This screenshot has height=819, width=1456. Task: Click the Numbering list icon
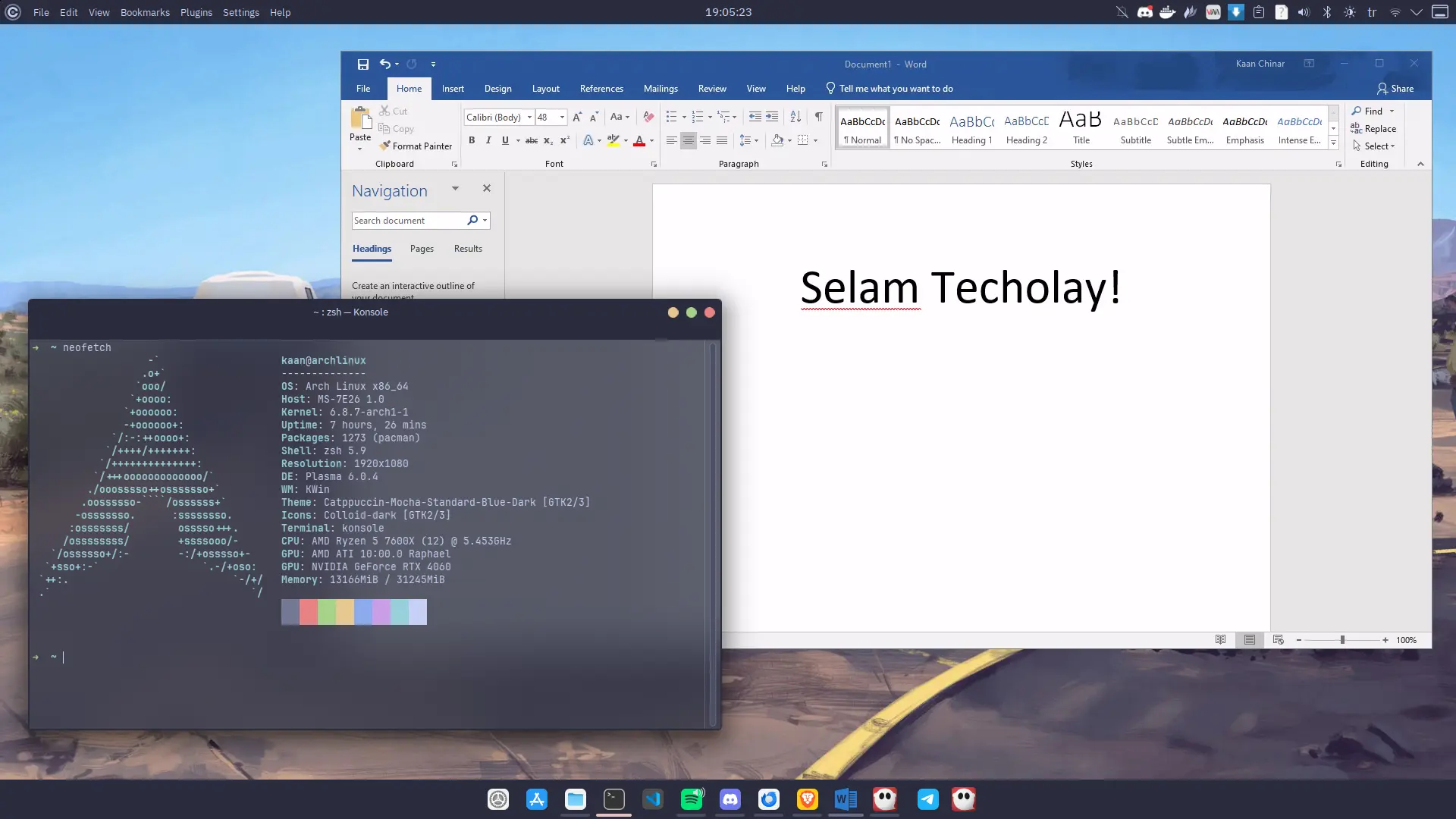[698, 117]
